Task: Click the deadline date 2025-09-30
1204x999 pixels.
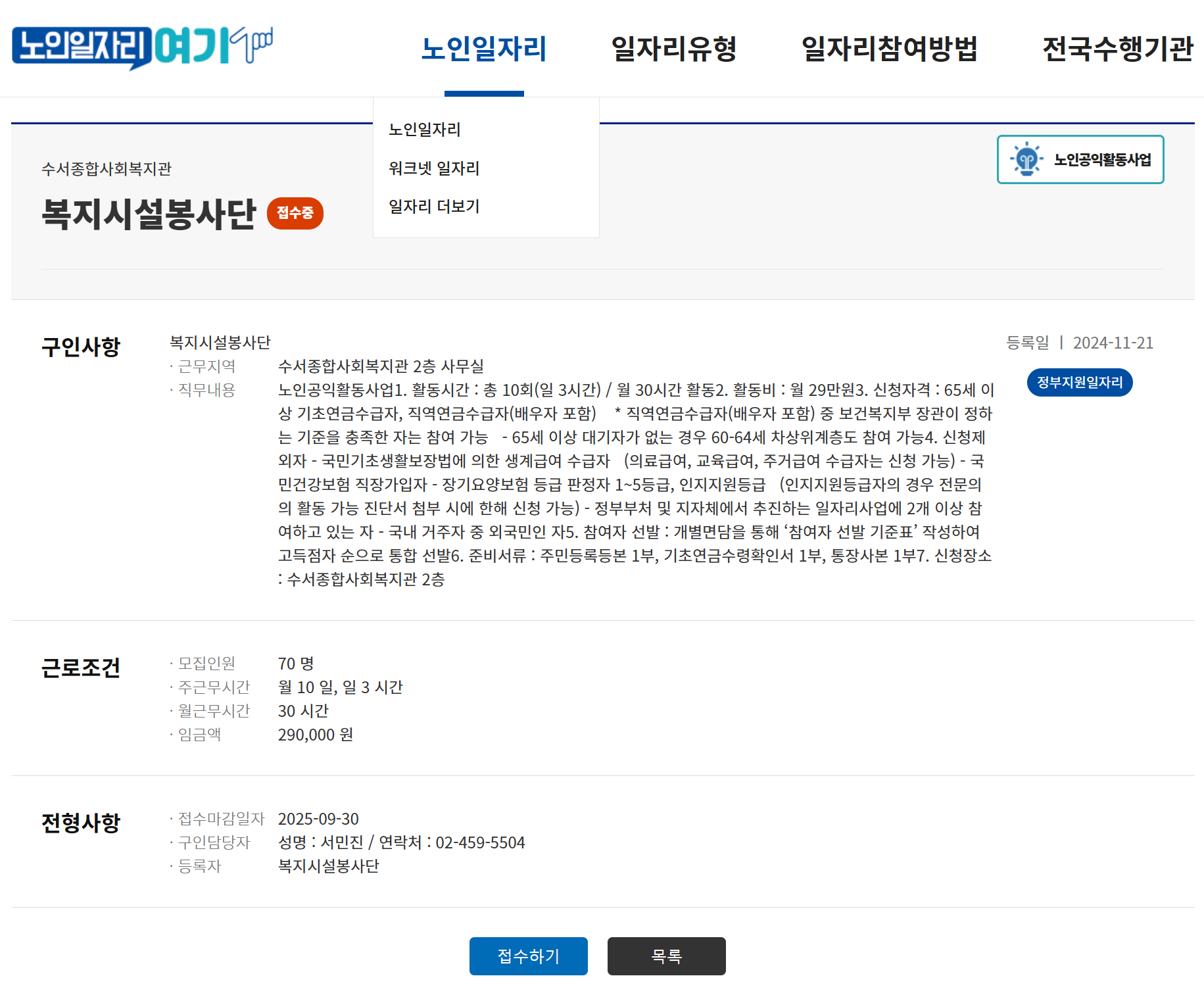Action: (318, 819)
